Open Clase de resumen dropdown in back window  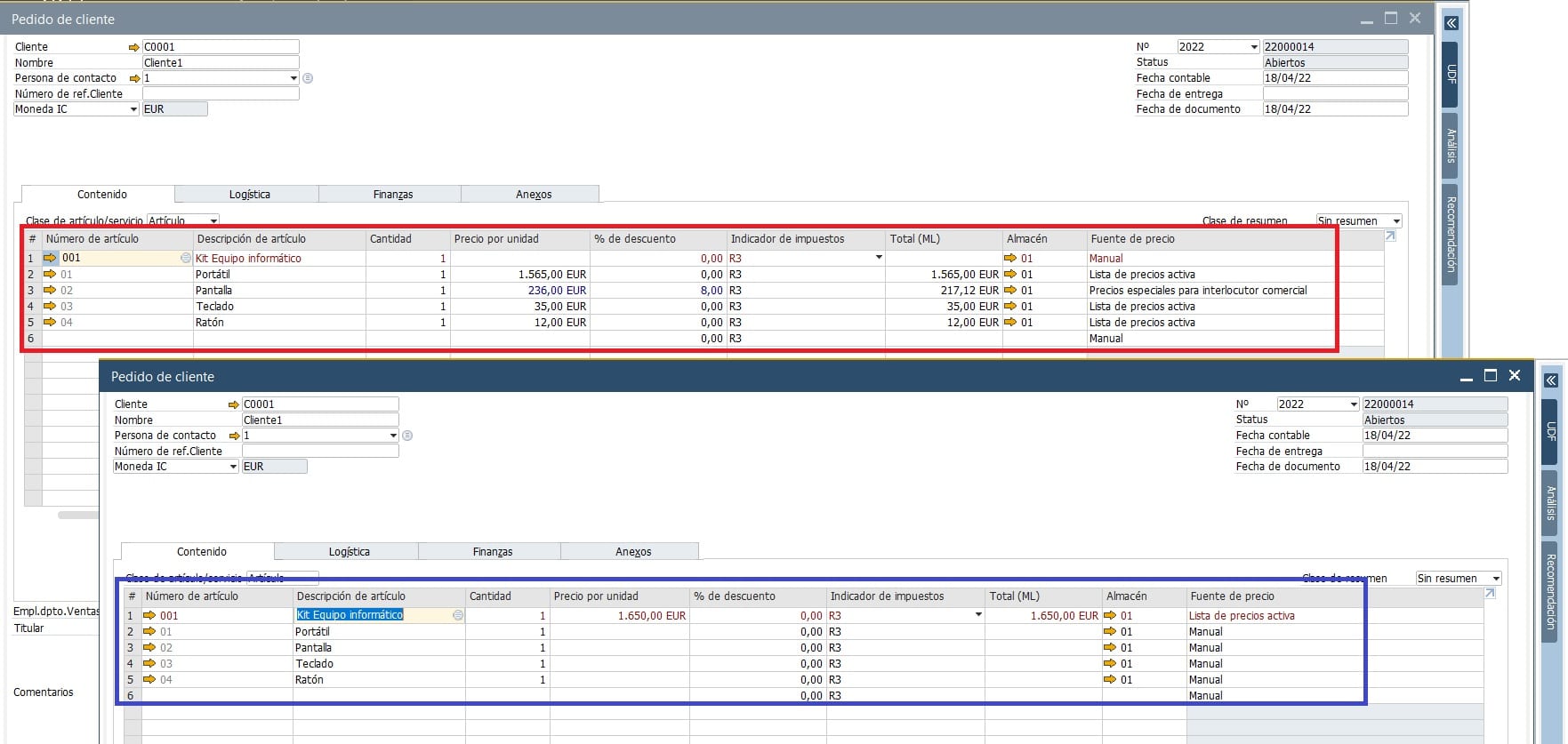[x=1396, y=221]
